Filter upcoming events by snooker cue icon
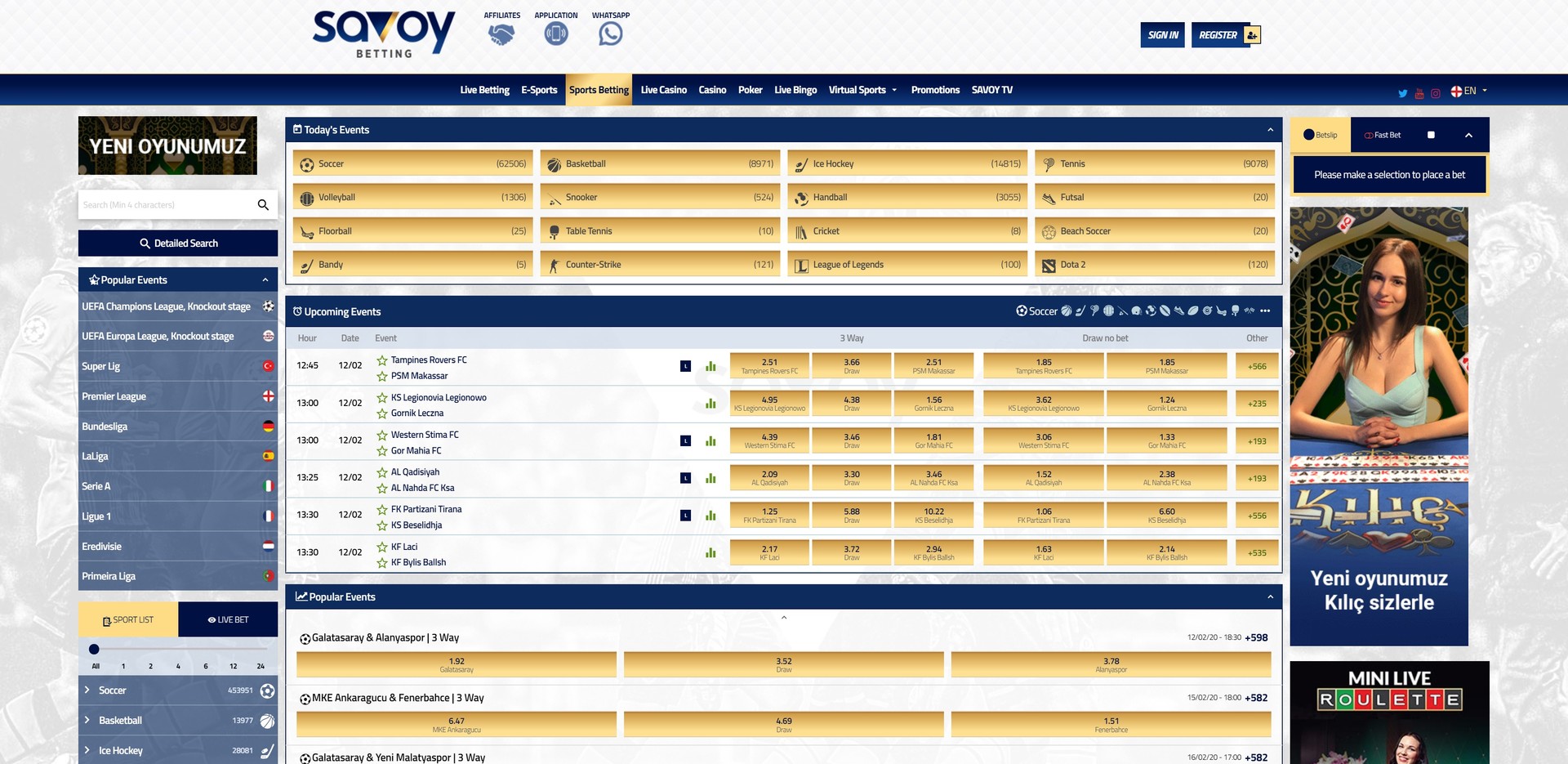The image size is (1568, 764). (x=1123, y=311)
